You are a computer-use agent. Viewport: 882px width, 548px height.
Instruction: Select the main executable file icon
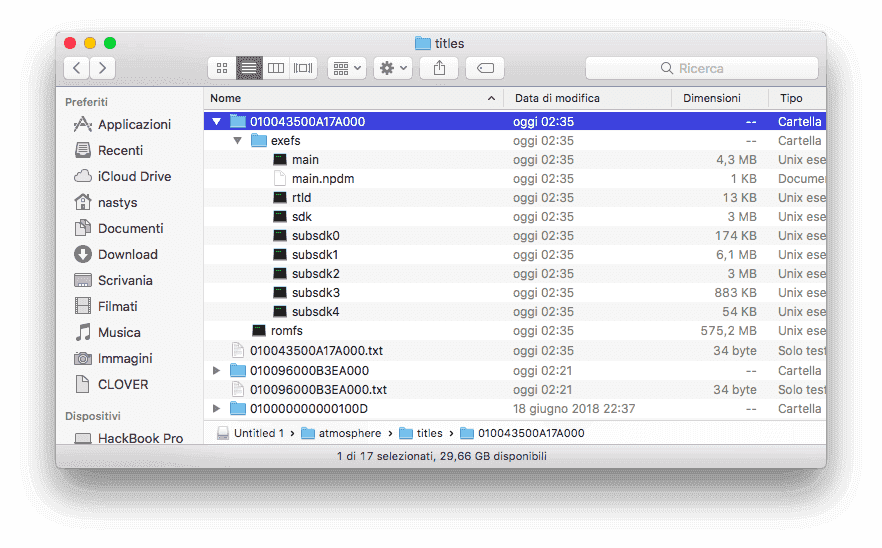(x=280, y=160)
